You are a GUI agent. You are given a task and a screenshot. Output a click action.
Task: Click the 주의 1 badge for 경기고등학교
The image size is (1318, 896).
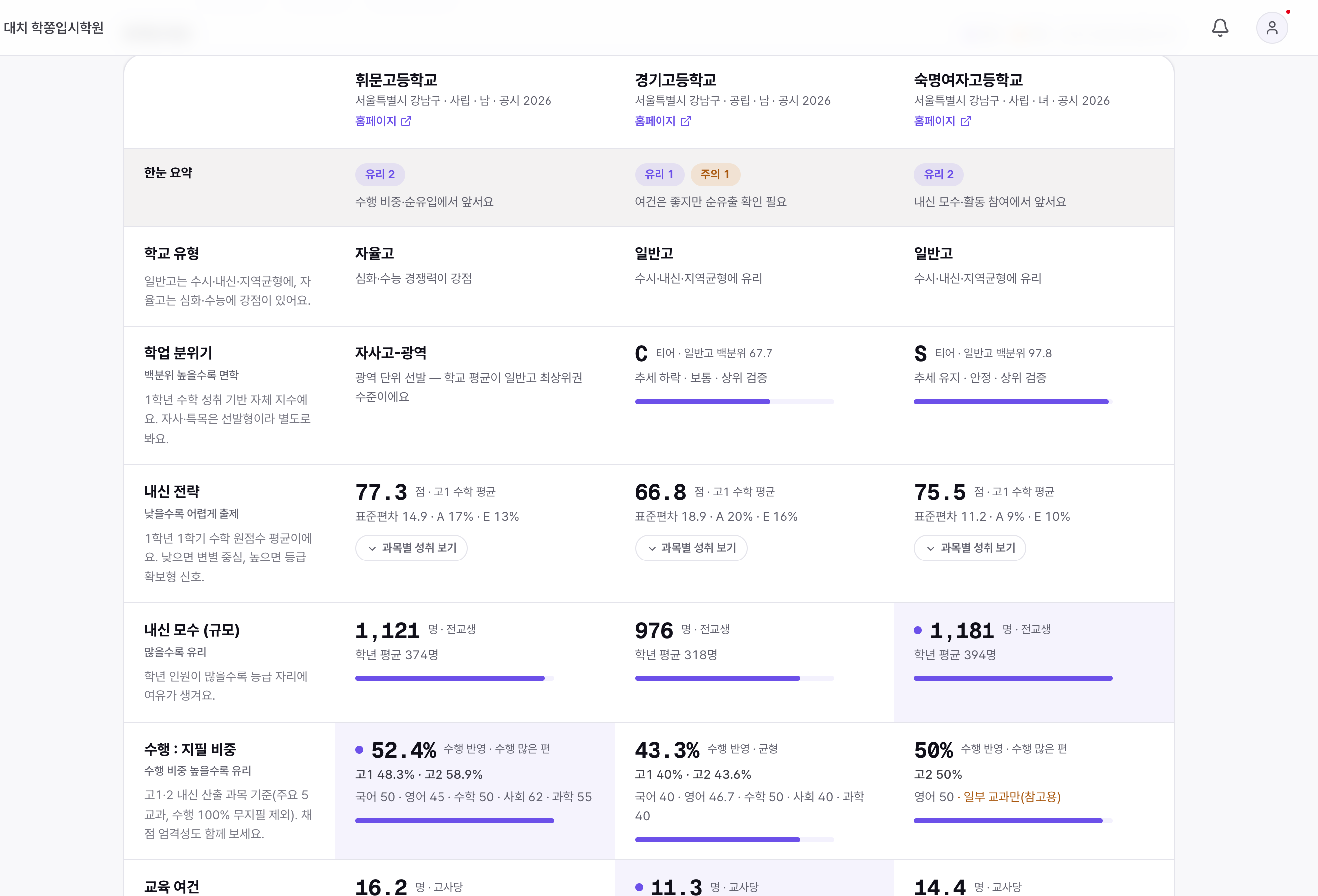pyautogui.click(x=715, y=175)
